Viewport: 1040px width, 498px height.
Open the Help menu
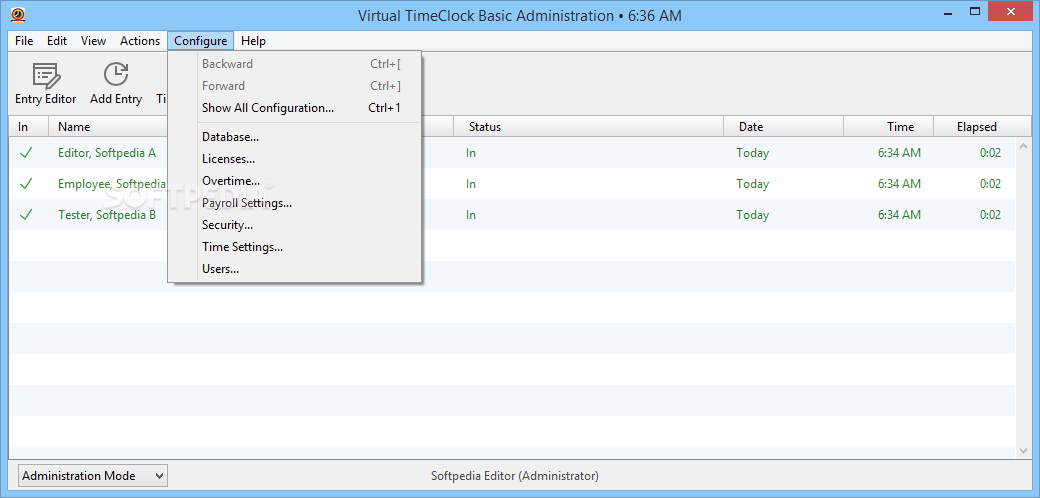253,41
